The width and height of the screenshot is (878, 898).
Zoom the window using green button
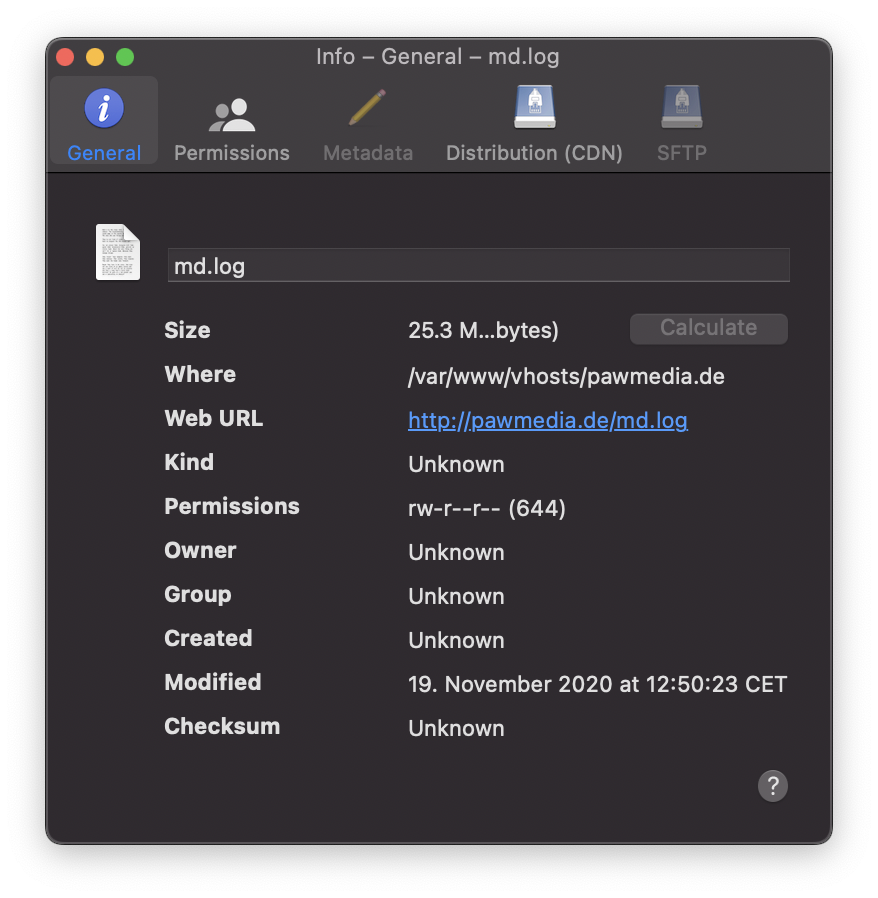(125, 57)
